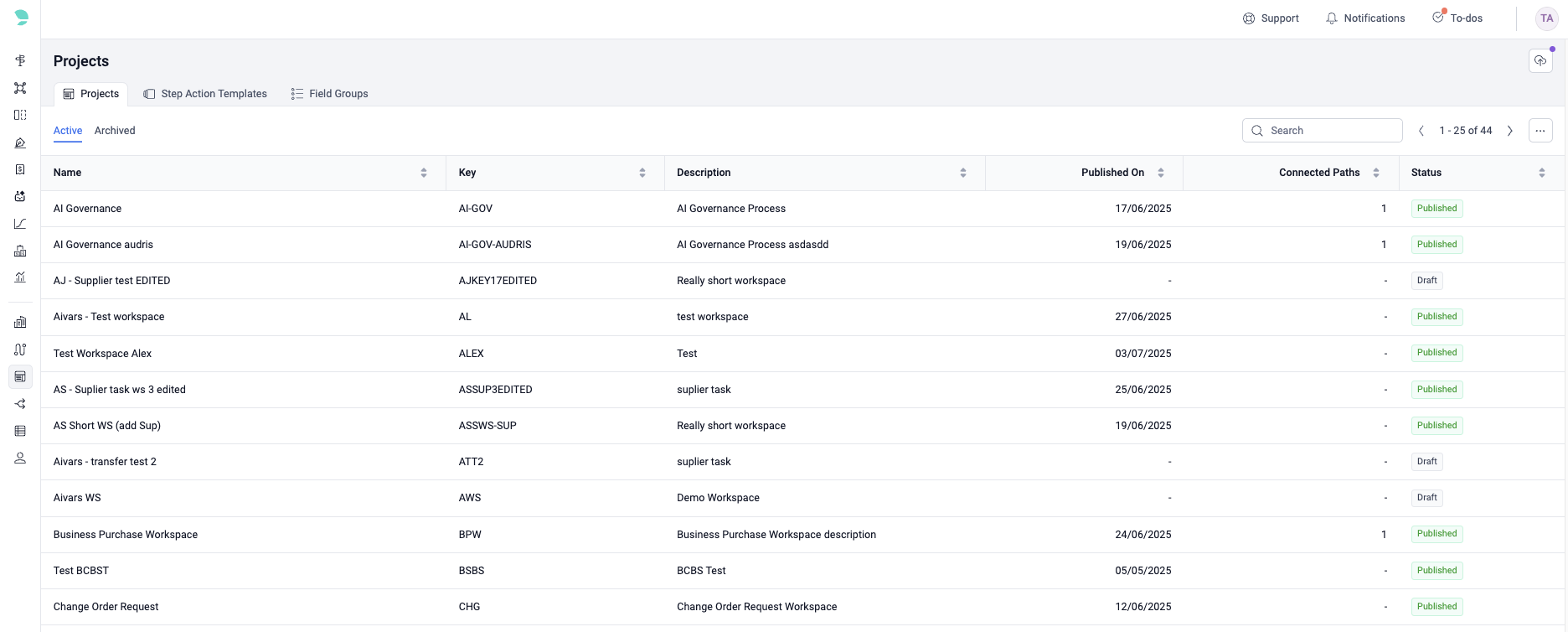Click the previous page chevron

pos(1421,131)
